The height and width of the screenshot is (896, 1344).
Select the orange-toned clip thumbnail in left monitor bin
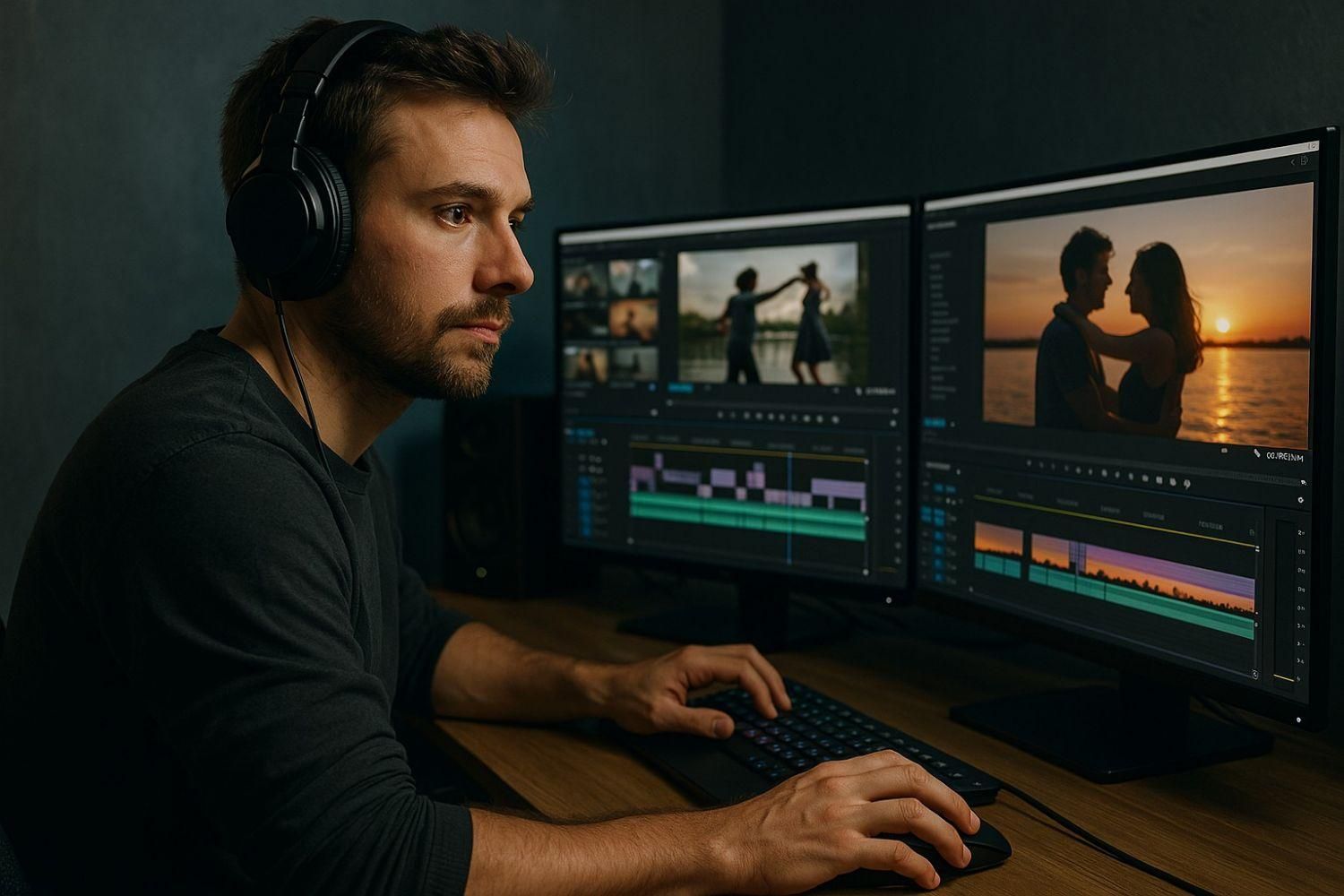pyautogui.click(x=633, y=319)
